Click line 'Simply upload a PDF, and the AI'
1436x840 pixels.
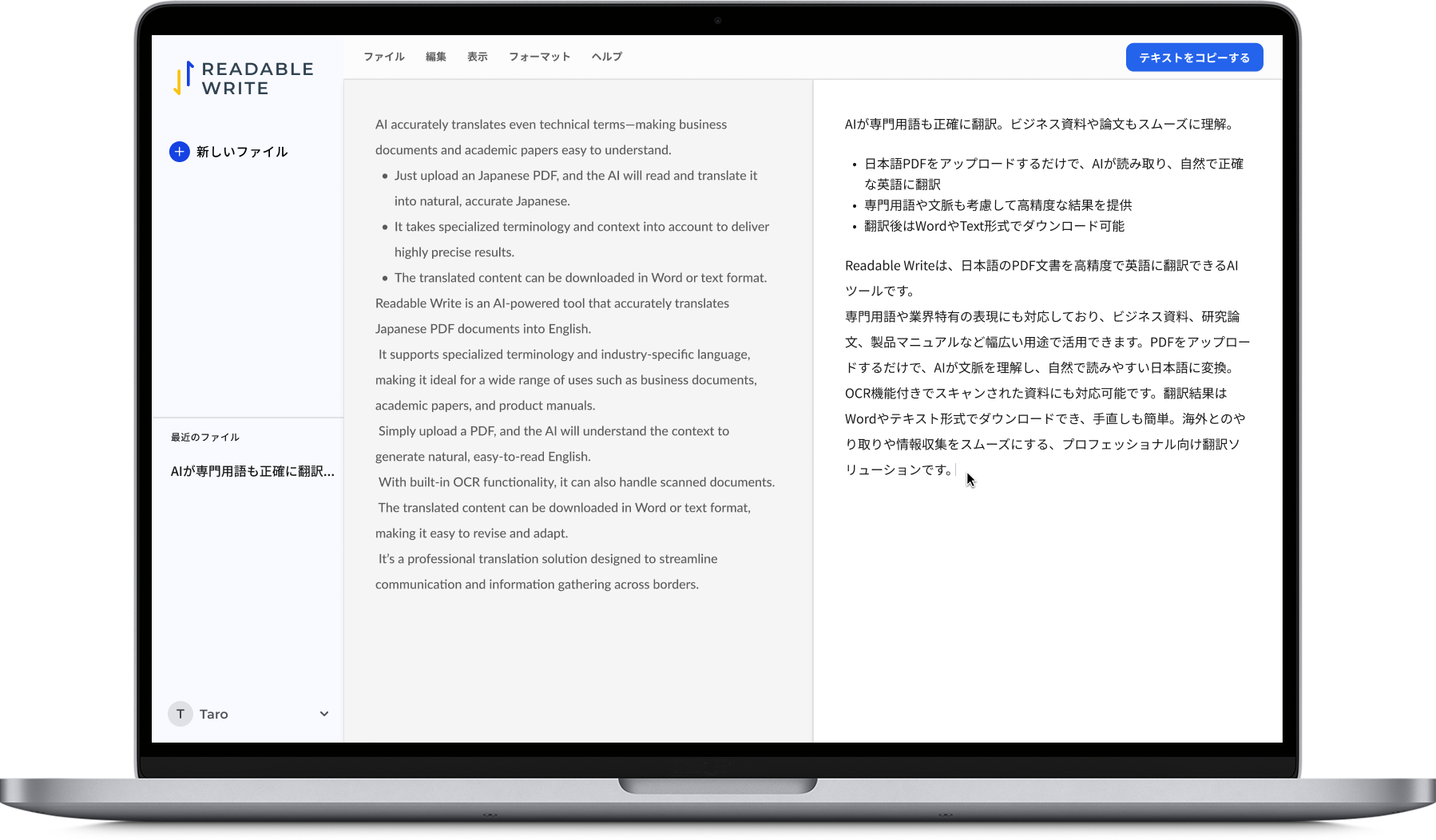[553, 431]
